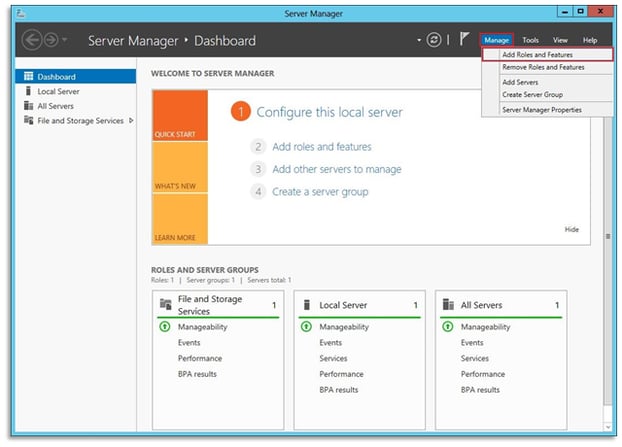Go forward with the forward arrow button
Image resolution: width=622 pixels, height=447 pixels.
pos(51,40)
